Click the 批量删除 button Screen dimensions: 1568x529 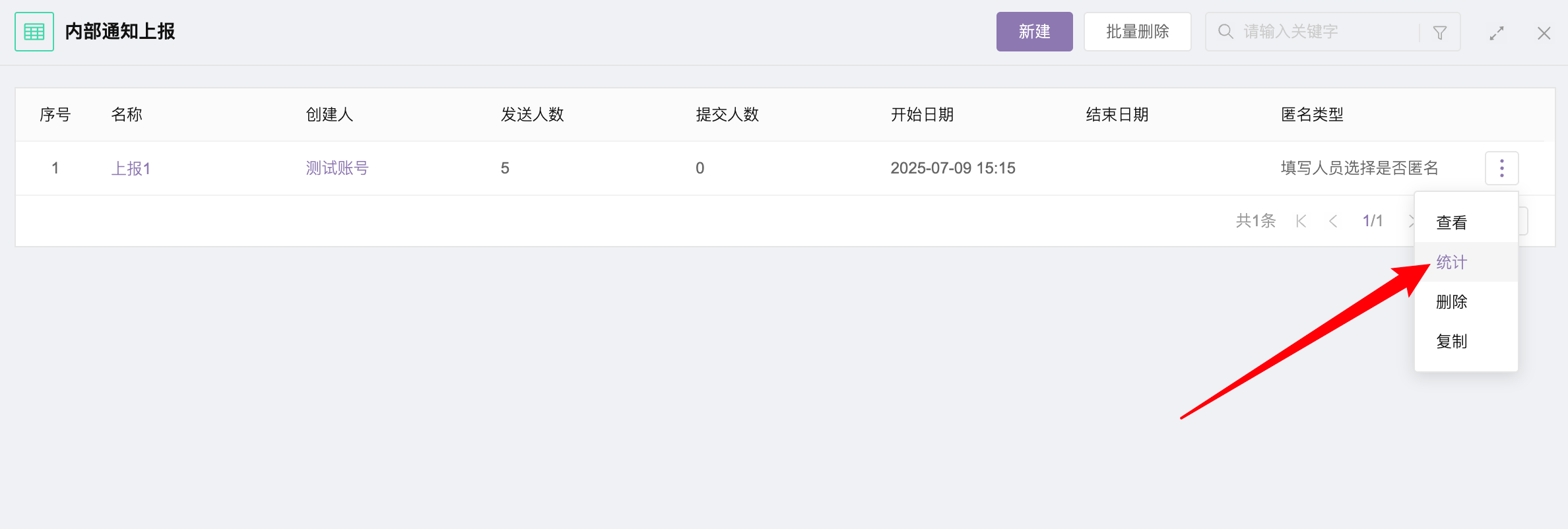coord(1138,32)
